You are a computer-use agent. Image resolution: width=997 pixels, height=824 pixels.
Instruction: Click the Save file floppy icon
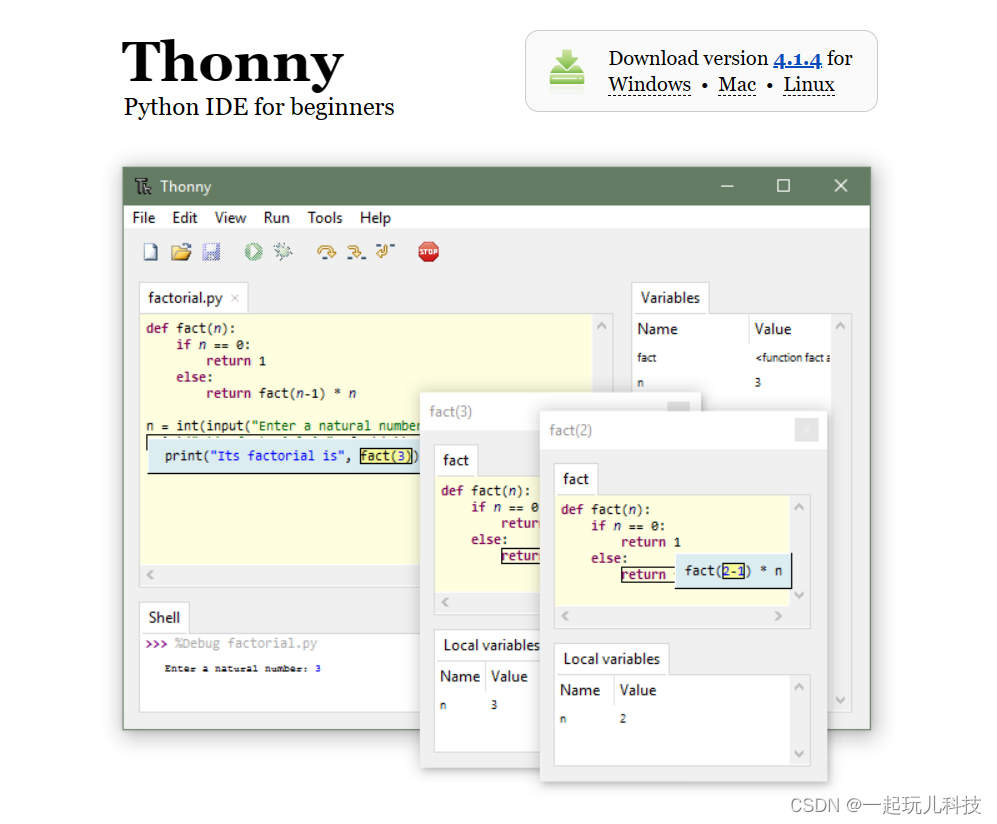pyautogui.click(x=211, y=252)
